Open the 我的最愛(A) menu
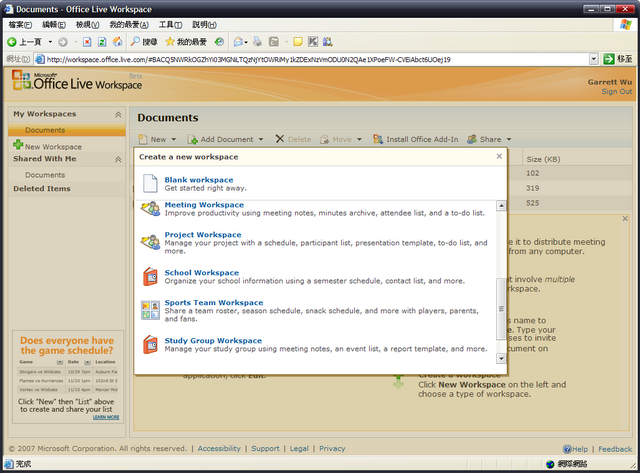The image size is (640, 473). 129,24
